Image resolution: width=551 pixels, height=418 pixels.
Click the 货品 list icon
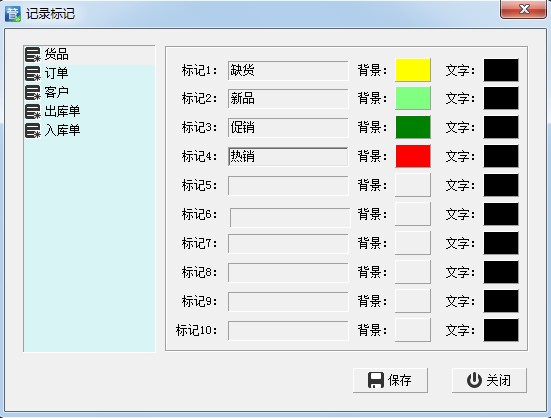[x=33, y=54]
